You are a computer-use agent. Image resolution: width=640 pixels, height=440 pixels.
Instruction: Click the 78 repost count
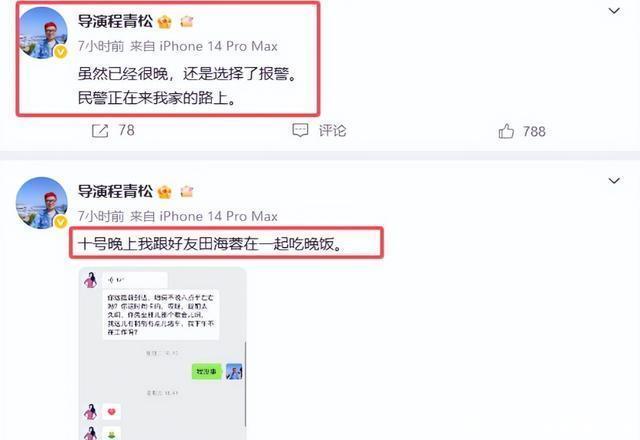(127, 131)
